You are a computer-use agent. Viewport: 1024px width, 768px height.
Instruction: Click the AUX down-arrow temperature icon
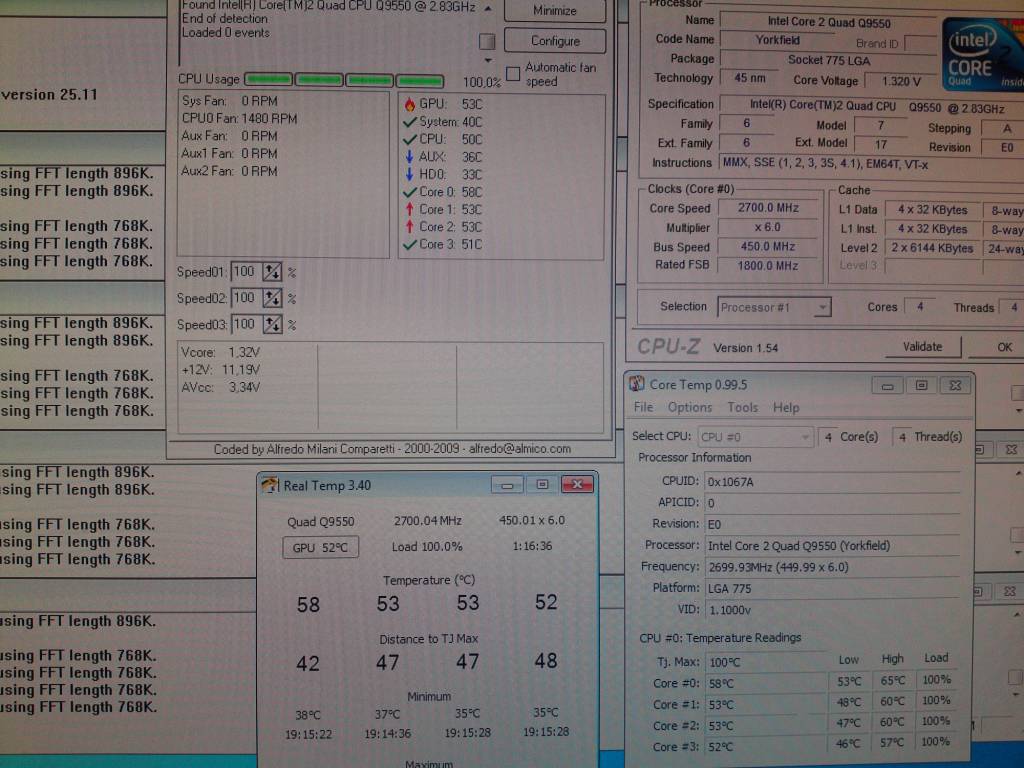pyautogui.click(x=409, y=157)
